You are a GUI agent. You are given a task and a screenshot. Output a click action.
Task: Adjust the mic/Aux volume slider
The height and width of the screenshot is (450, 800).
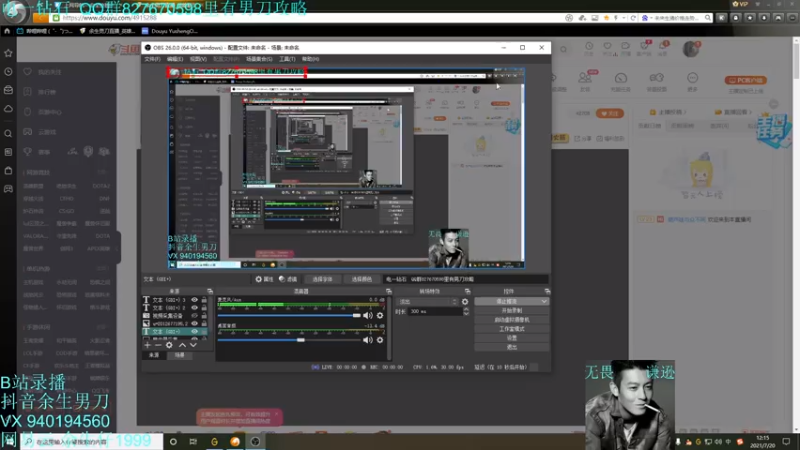pyautogui.click(x=289, y=315)
